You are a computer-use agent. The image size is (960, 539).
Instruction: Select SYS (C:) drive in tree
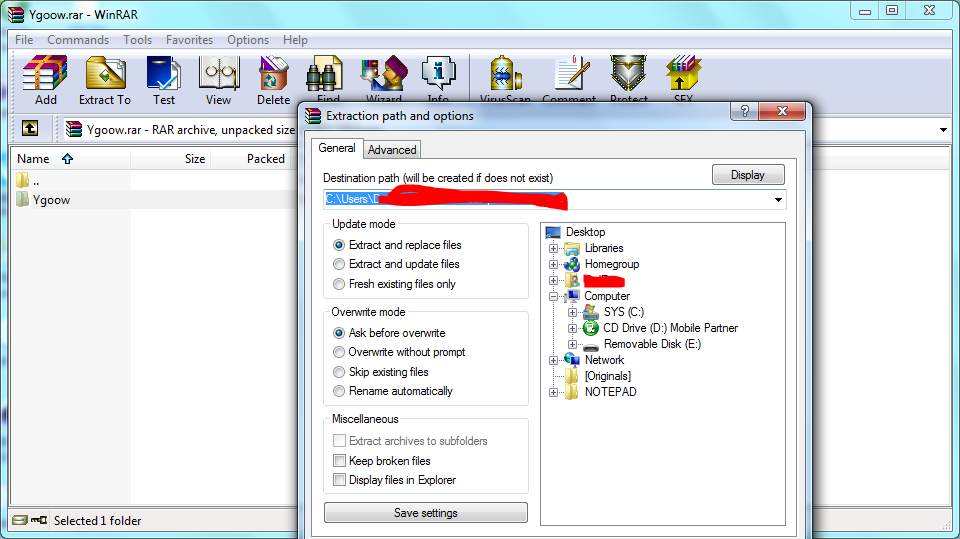pyautogui.click(x=623, y=312)
